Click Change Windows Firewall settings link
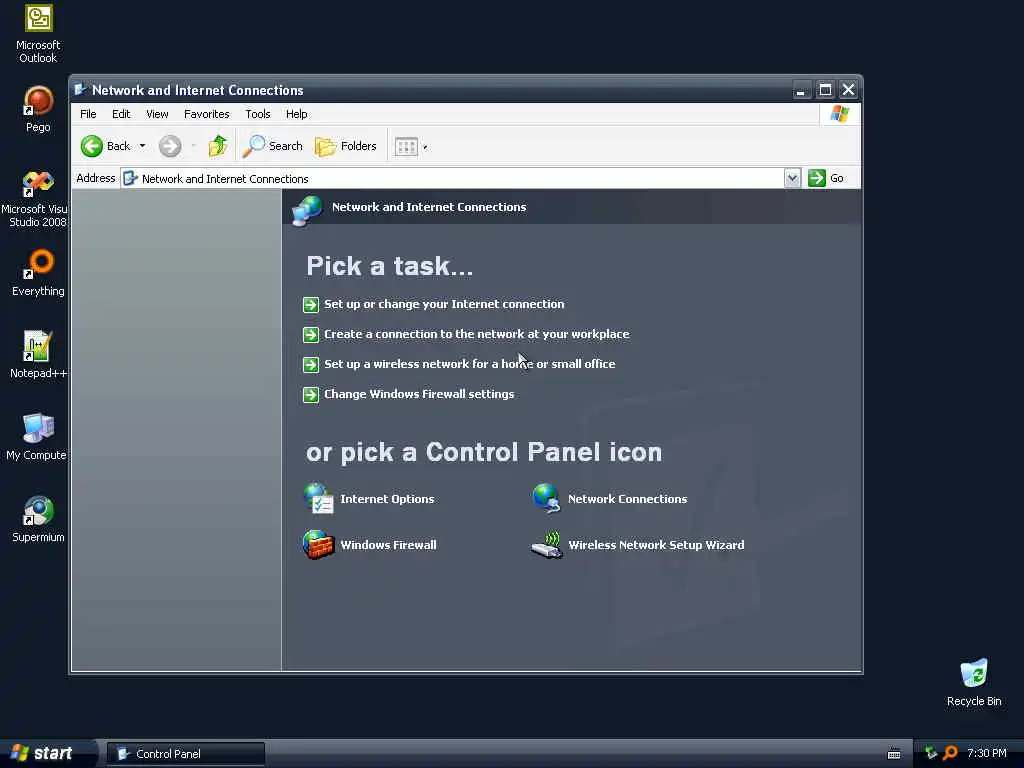 click(419, 394)
